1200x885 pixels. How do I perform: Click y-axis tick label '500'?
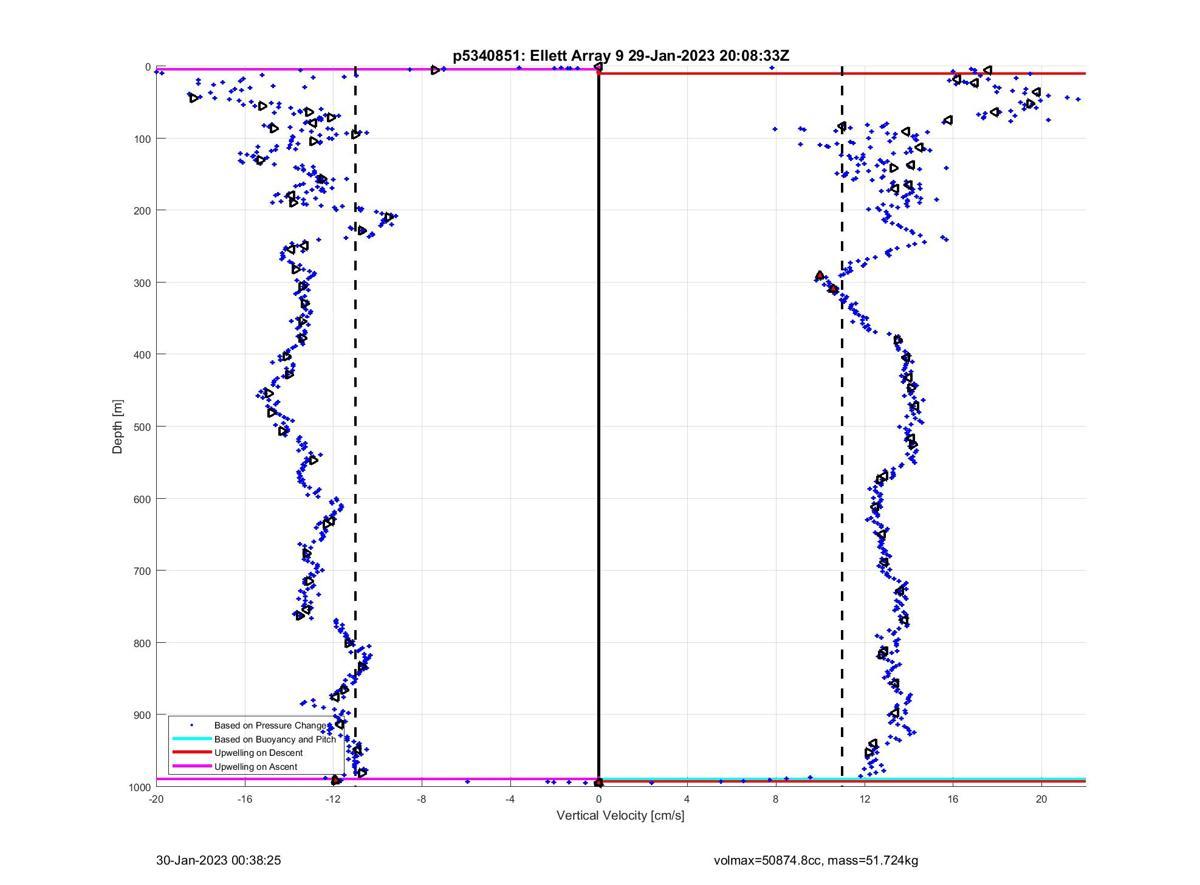142,427
